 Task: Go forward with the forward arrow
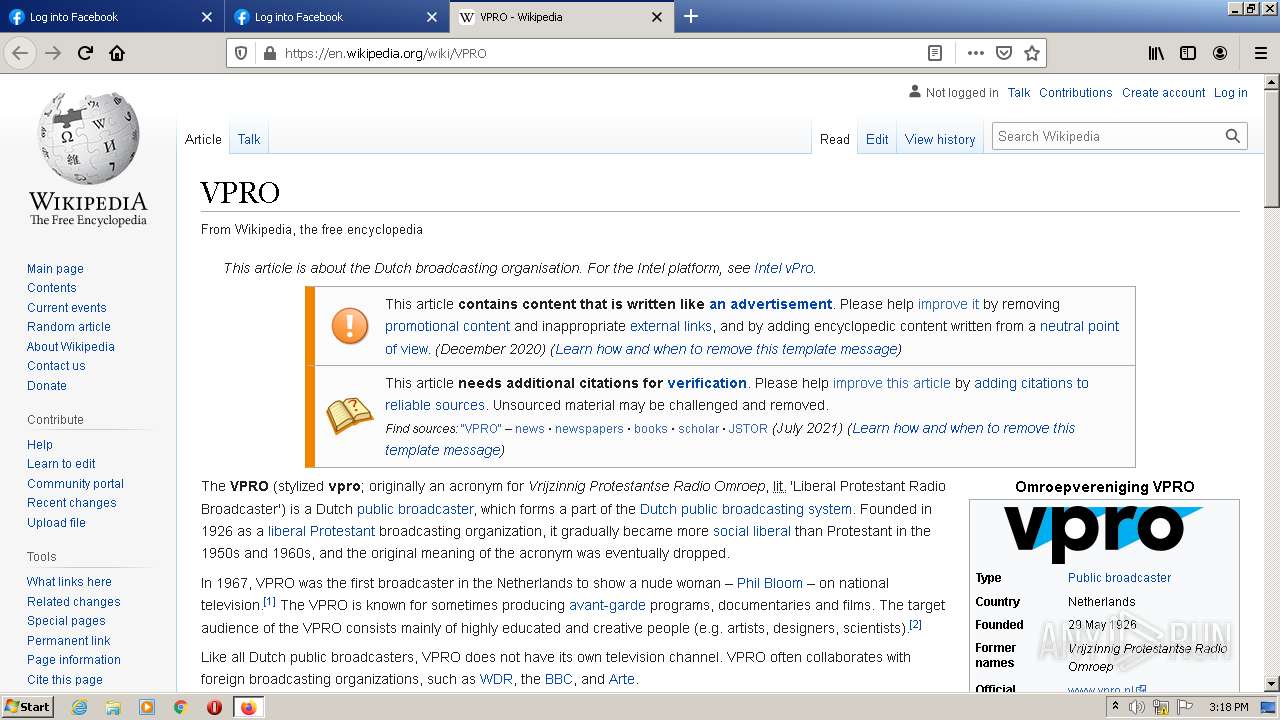(53, 53)
